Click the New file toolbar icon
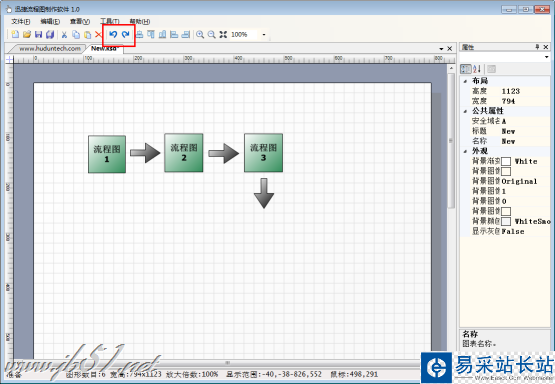 click(x=15, y=34)
